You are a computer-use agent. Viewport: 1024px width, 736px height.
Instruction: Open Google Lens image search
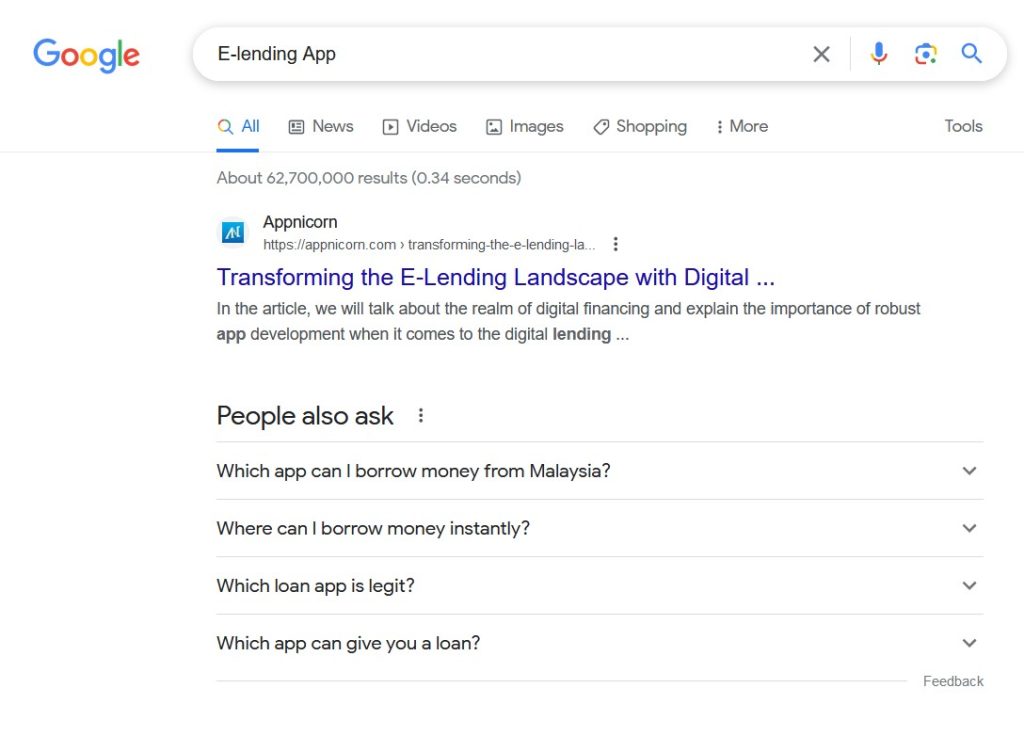coord(925,54)
